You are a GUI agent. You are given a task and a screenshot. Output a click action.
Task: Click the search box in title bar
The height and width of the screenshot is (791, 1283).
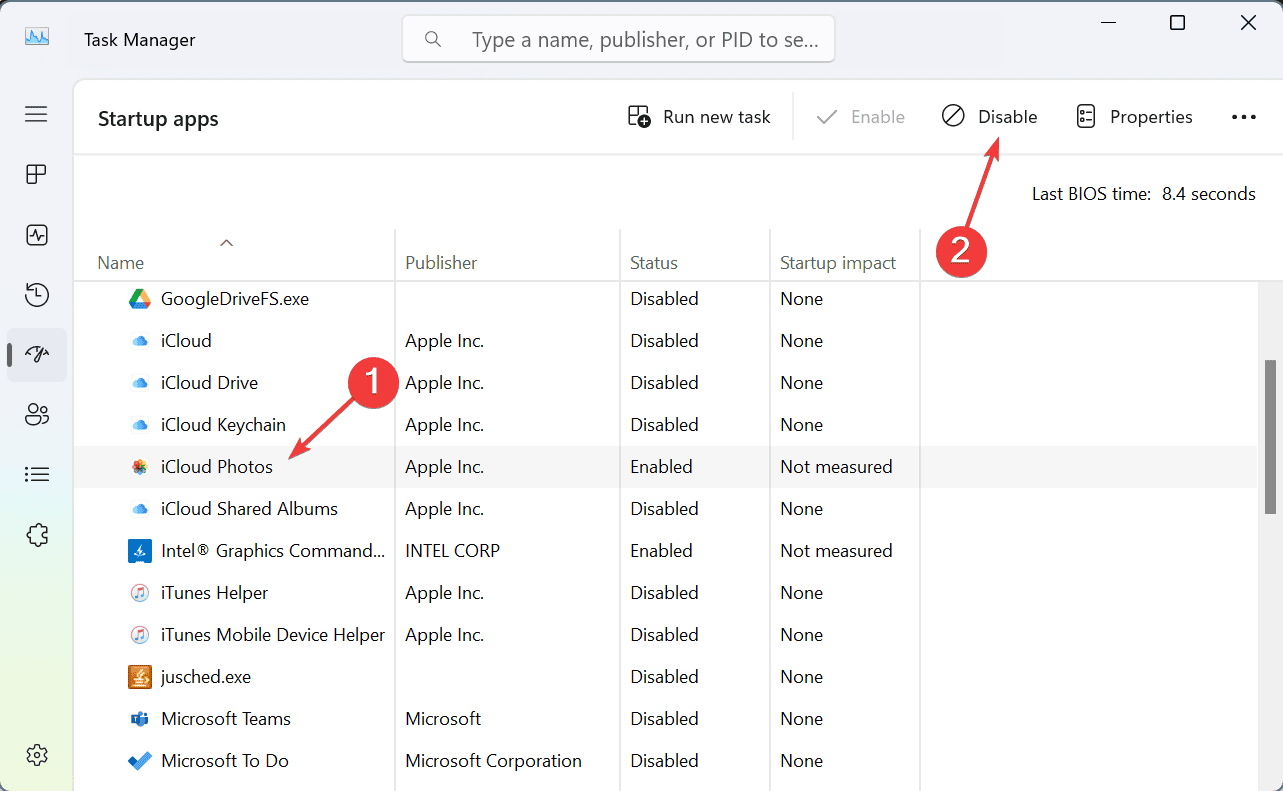coord(618,40)
